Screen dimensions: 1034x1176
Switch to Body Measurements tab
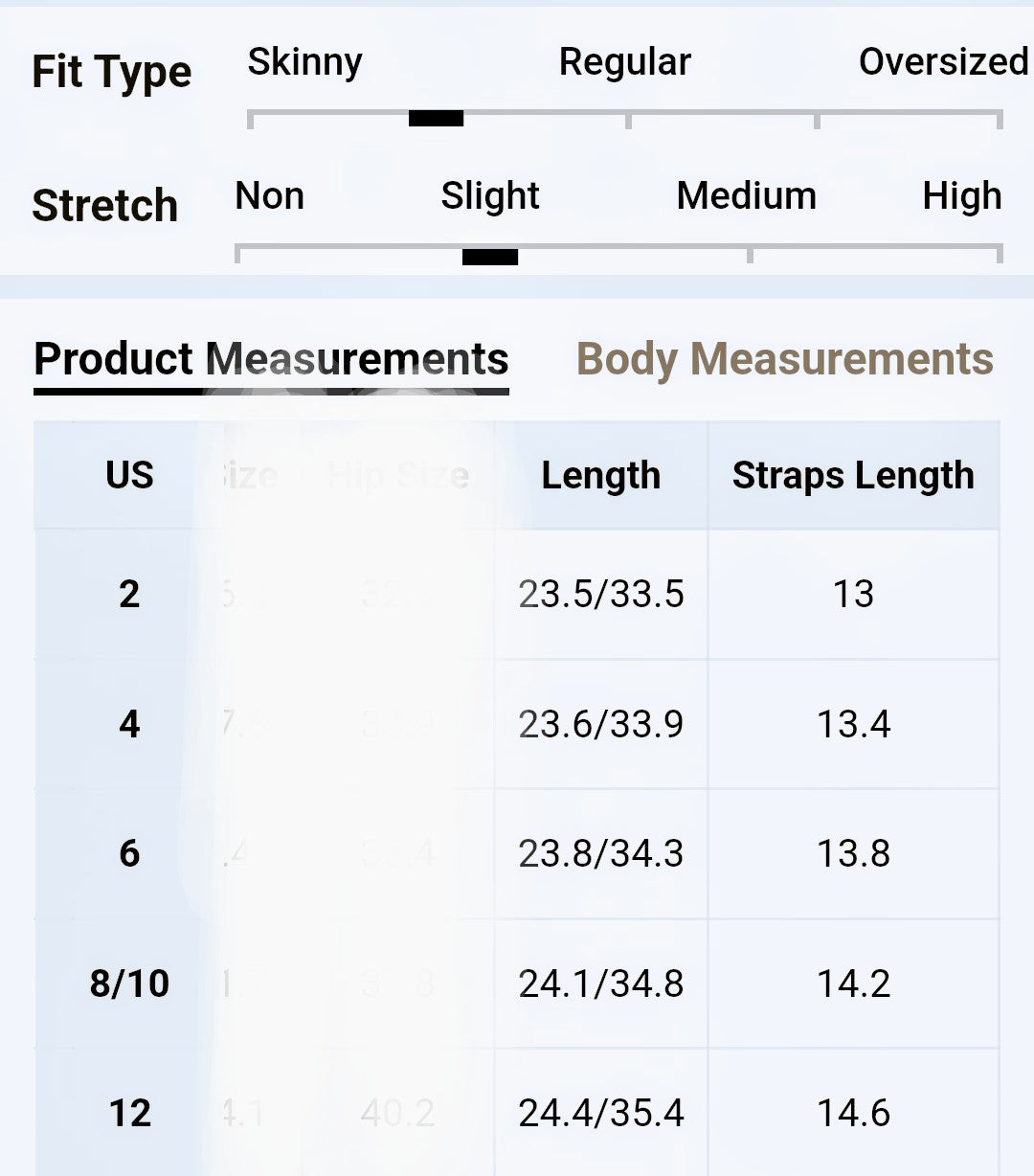tap(784, 359)
